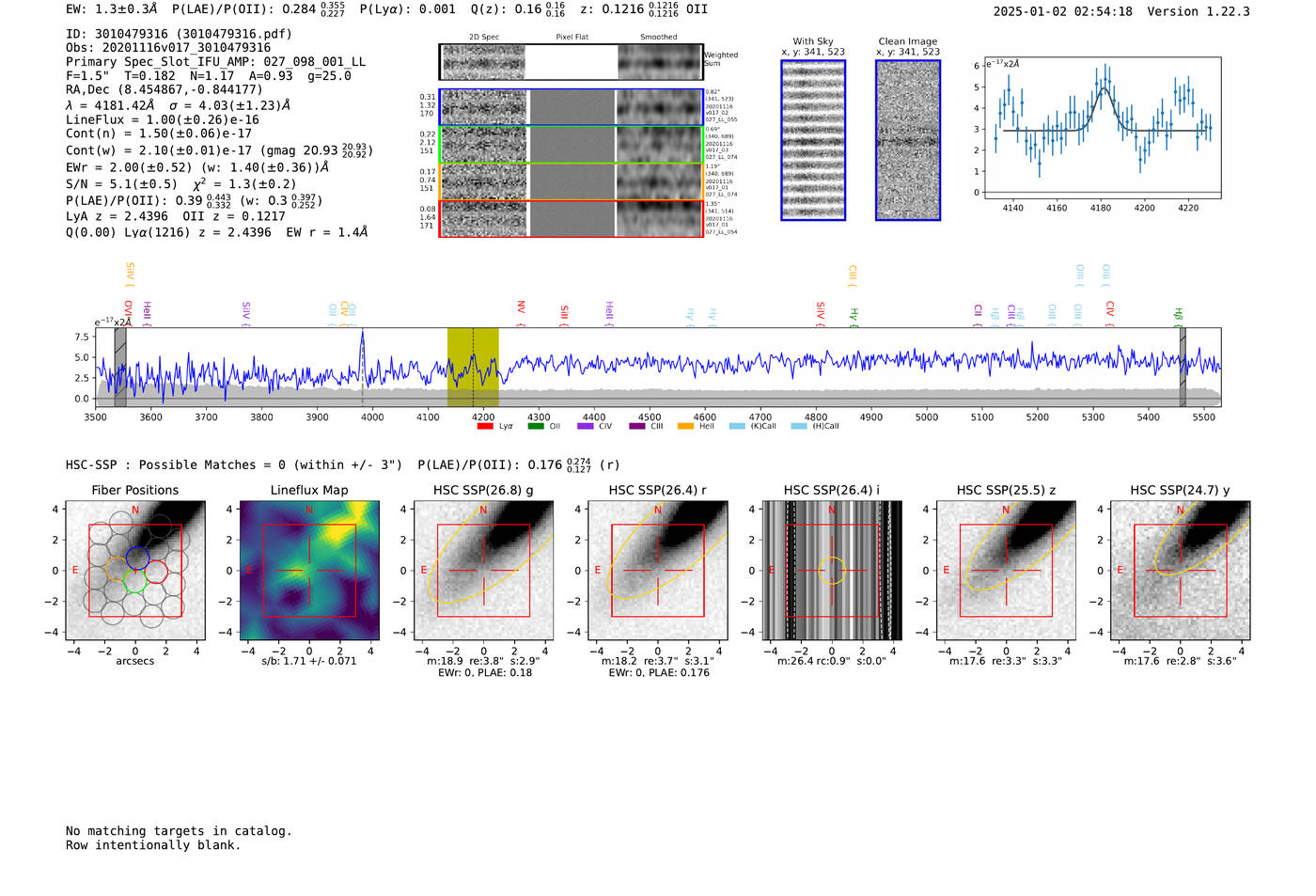1316x896 pixels.
Task: Click the emission line Gaussian fit plot
Action: click(x=1102, y=129)
